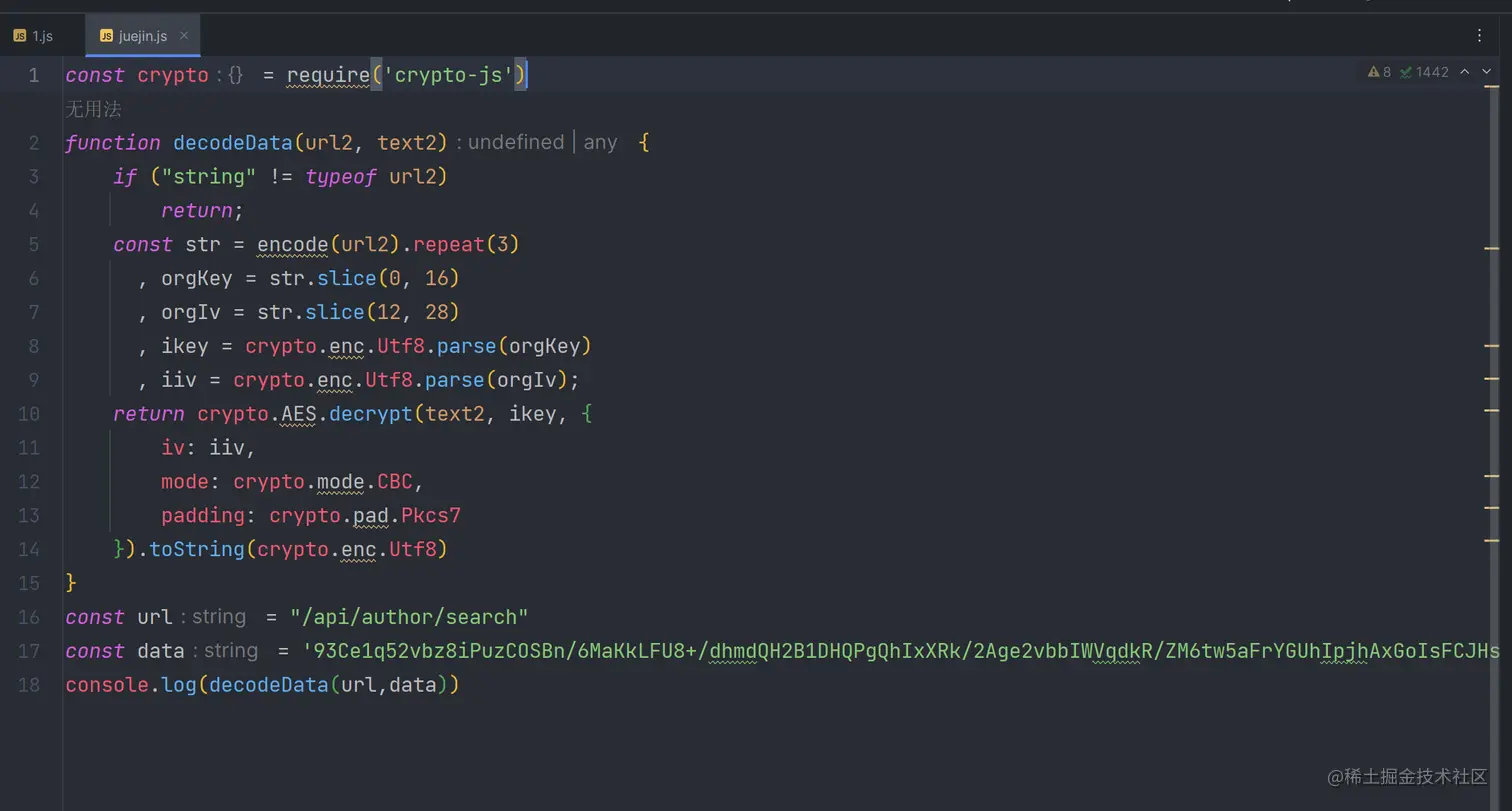This screenshot has height=811, width=1512.
Task: Open the editor tabs three-dot menu
Action: pyautogui.click(x=1479, y=35)
